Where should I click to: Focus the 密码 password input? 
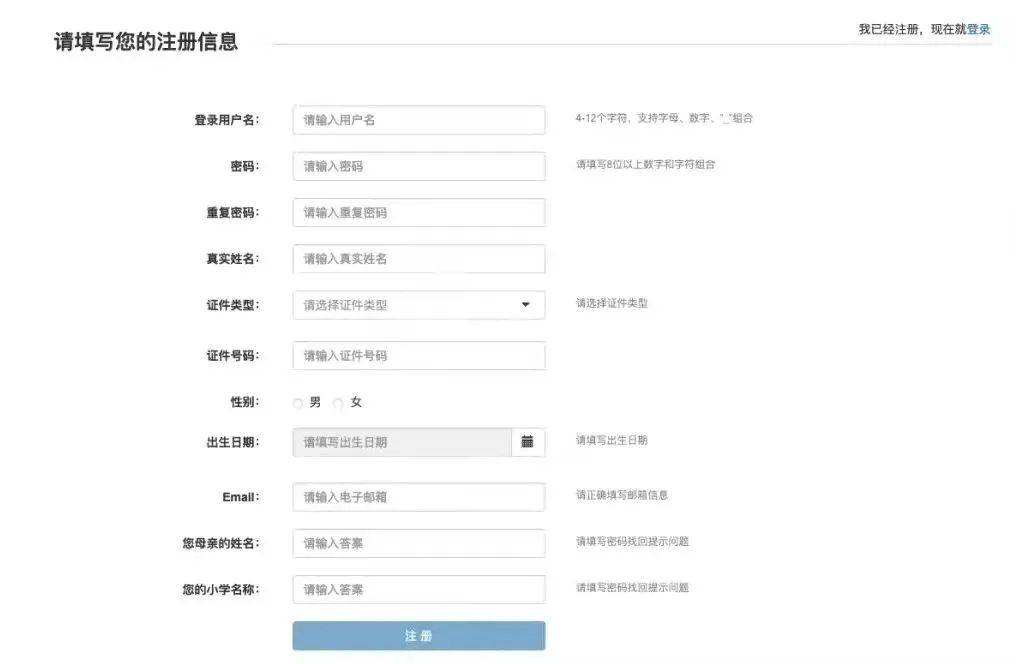[x=418, y=165]
